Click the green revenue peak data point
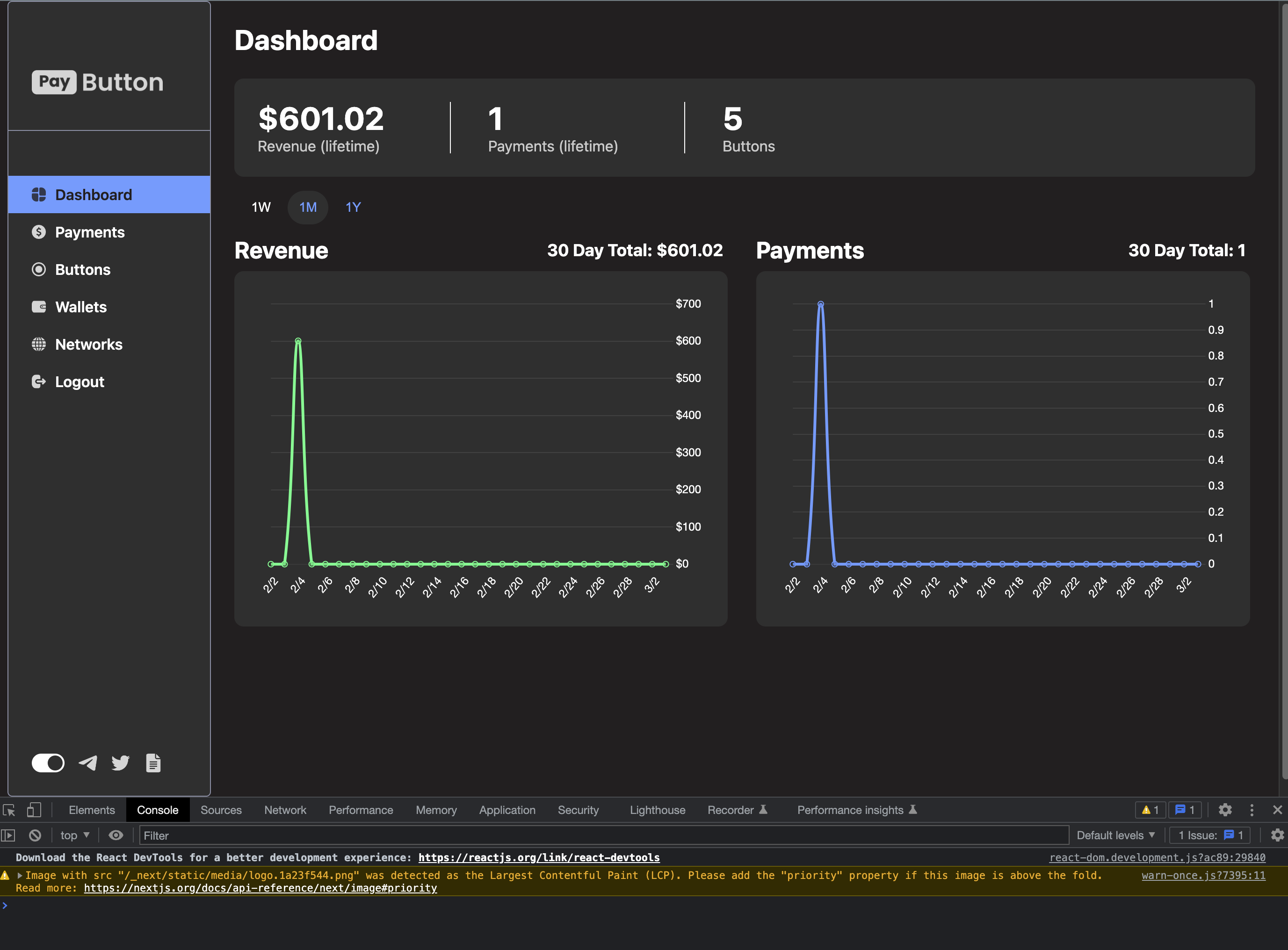The width and height of the screenshot is (1288, 950). 298,341
